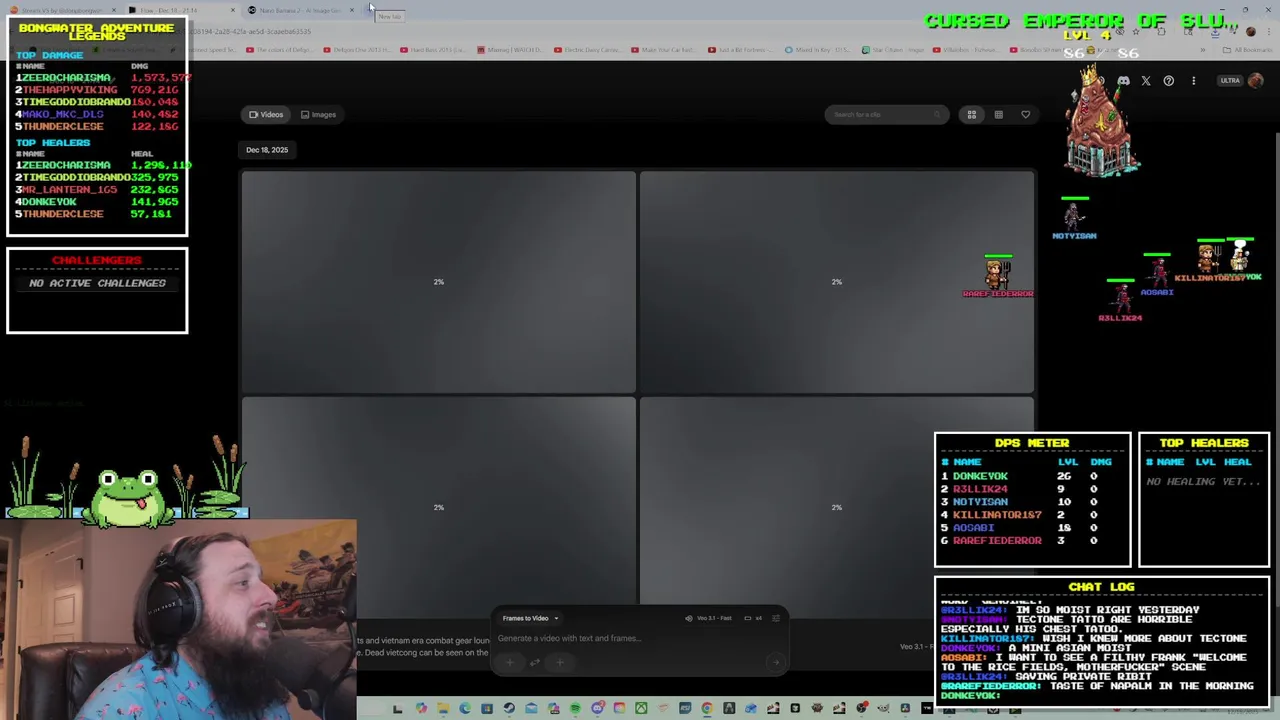Image resolution: width=1280 pixels, height=720 pixels.
Task: Open File Explorer from the taskbar
Action: (443, 709)
